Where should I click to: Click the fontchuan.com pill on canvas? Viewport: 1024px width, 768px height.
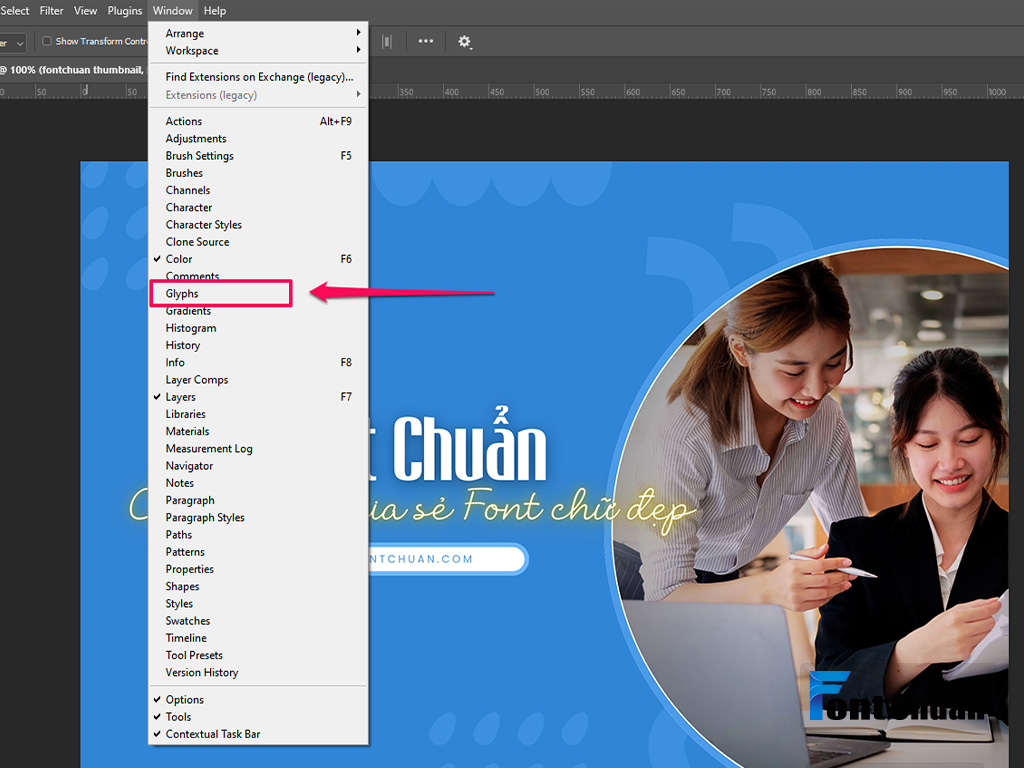coord(447,559)
